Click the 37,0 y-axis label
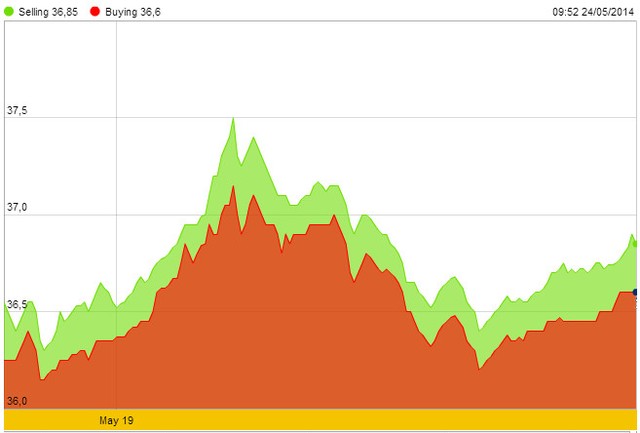The image size is (640, 433). click(x=17, y=208)
